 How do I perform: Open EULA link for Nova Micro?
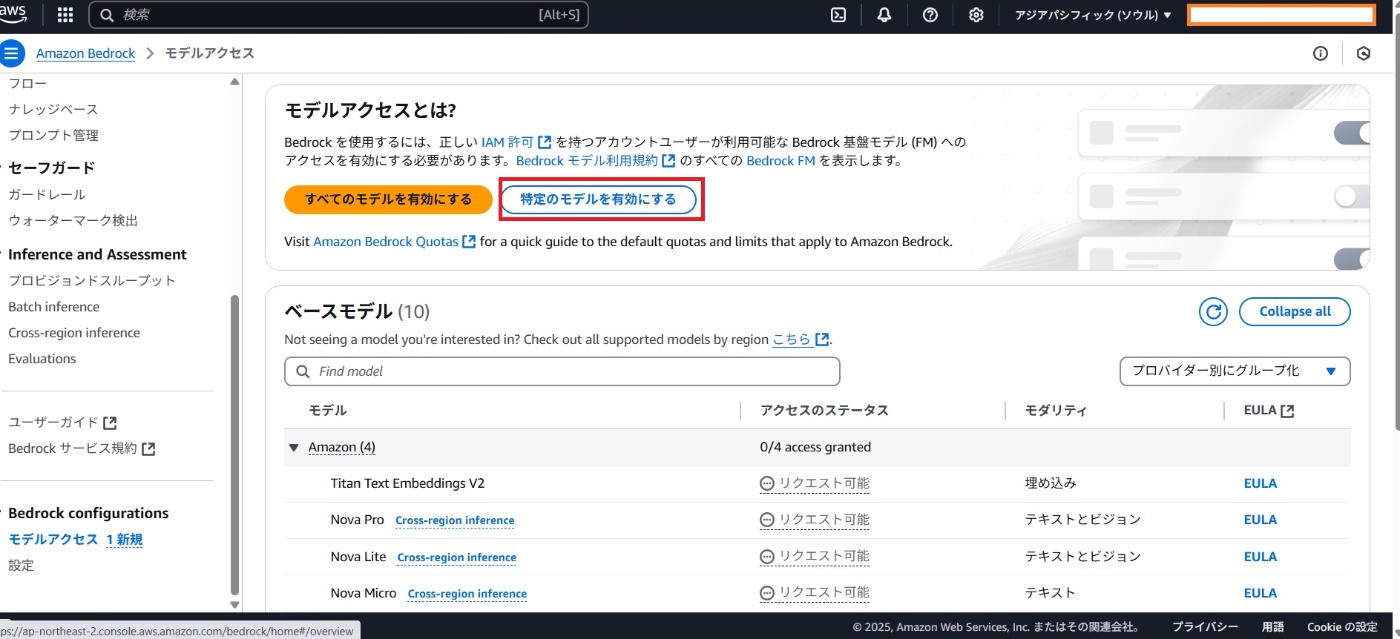click(x=1260, y=593)
